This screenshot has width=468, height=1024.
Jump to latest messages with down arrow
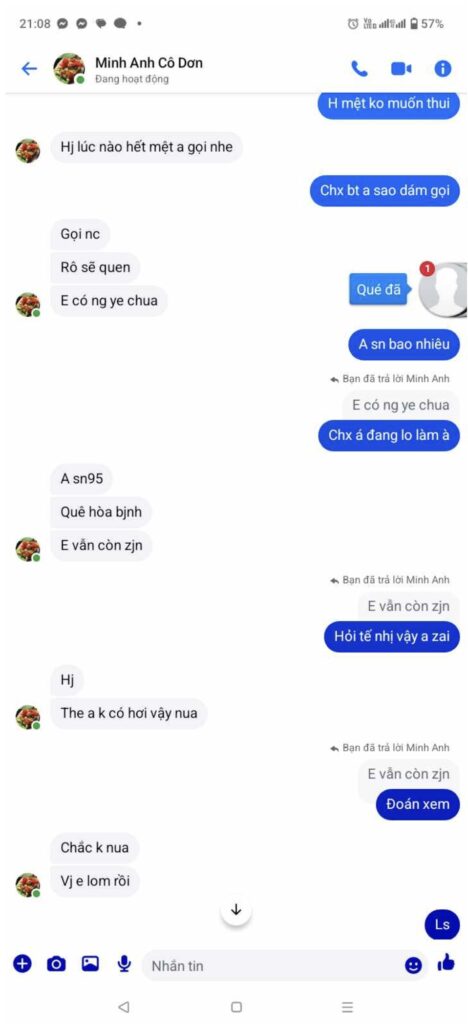[x=236, y=910]
